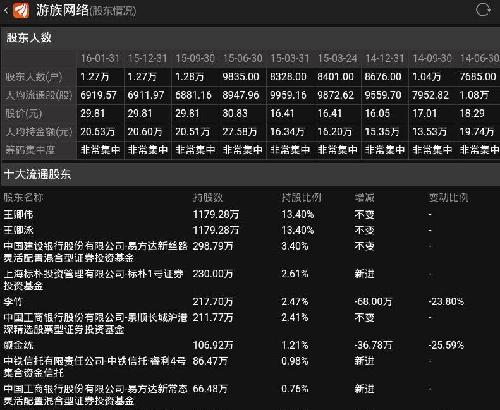This screenshot has height=410, width=500.
Task: Select the 8947.96 per-capita shares cell
Action: pyautogui.click(x=241, y=96)
